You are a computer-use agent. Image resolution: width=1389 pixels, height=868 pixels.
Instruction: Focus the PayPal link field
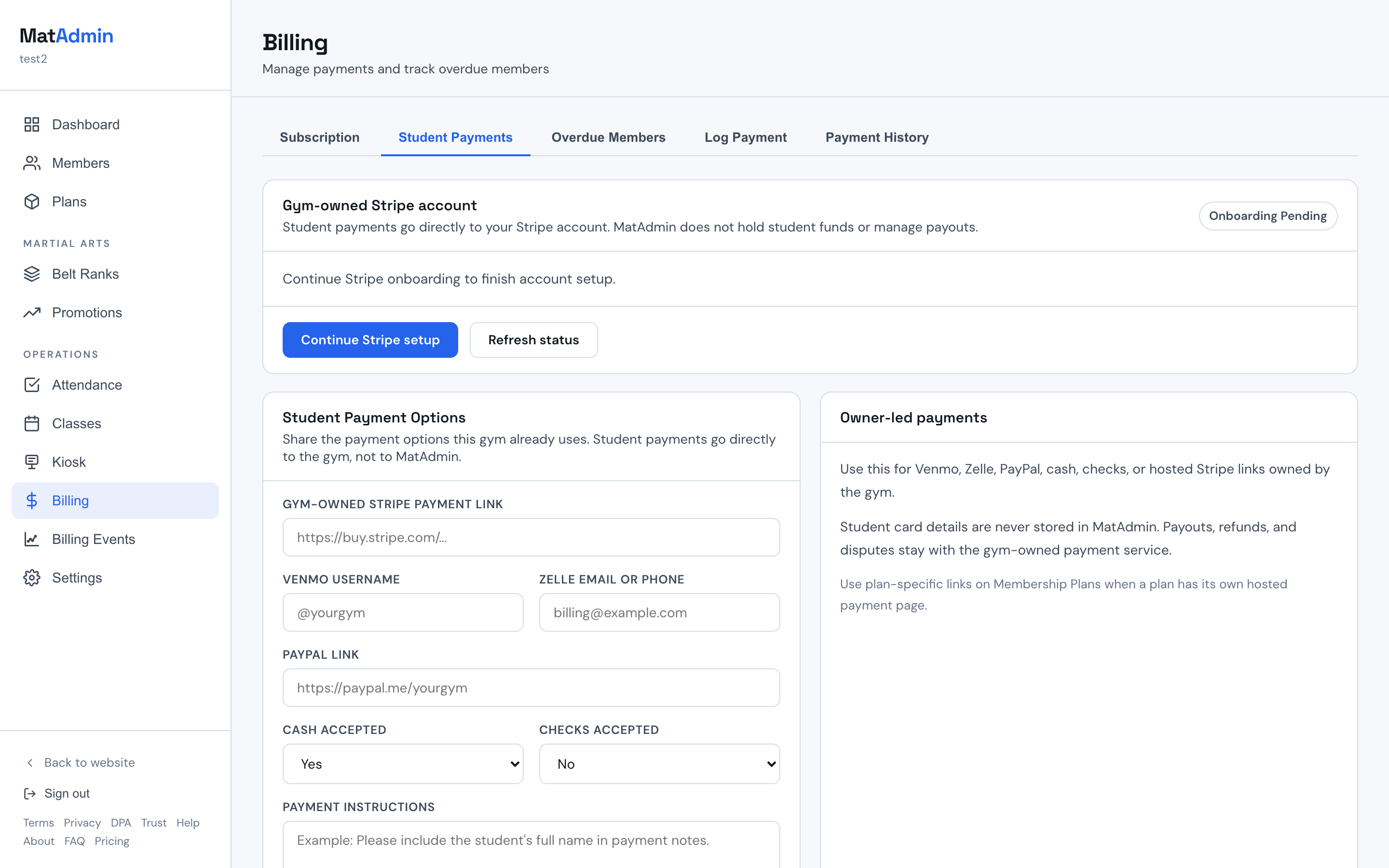pos(531,688)
